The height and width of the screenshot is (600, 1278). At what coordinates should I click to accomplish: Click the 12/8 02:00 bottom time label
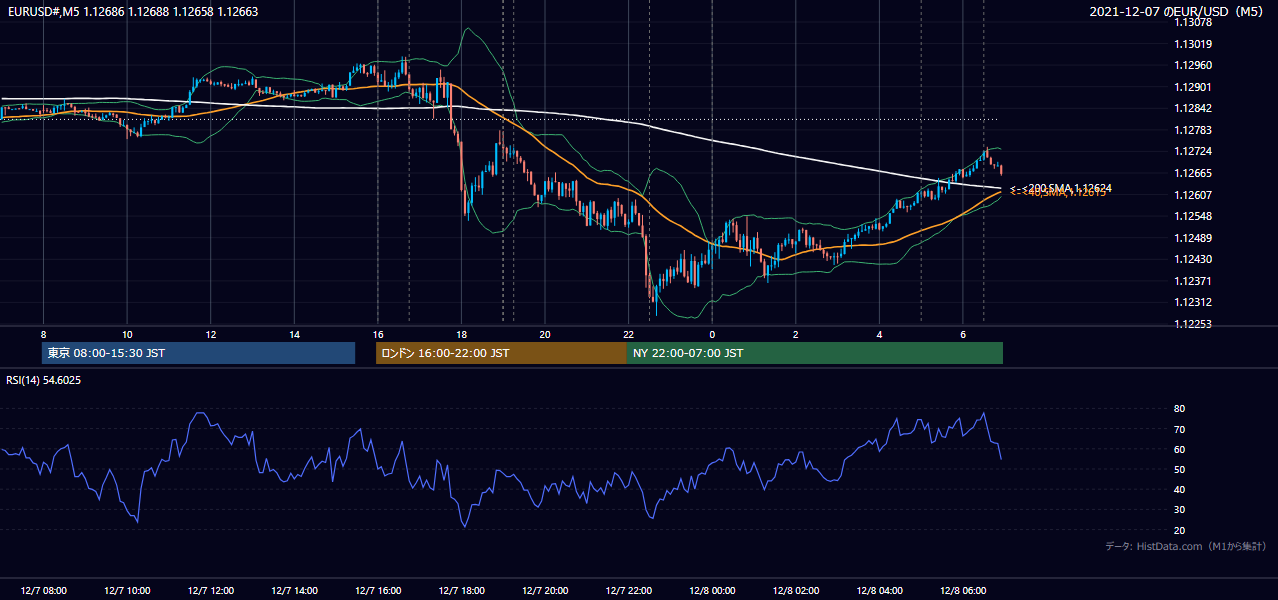796,590
